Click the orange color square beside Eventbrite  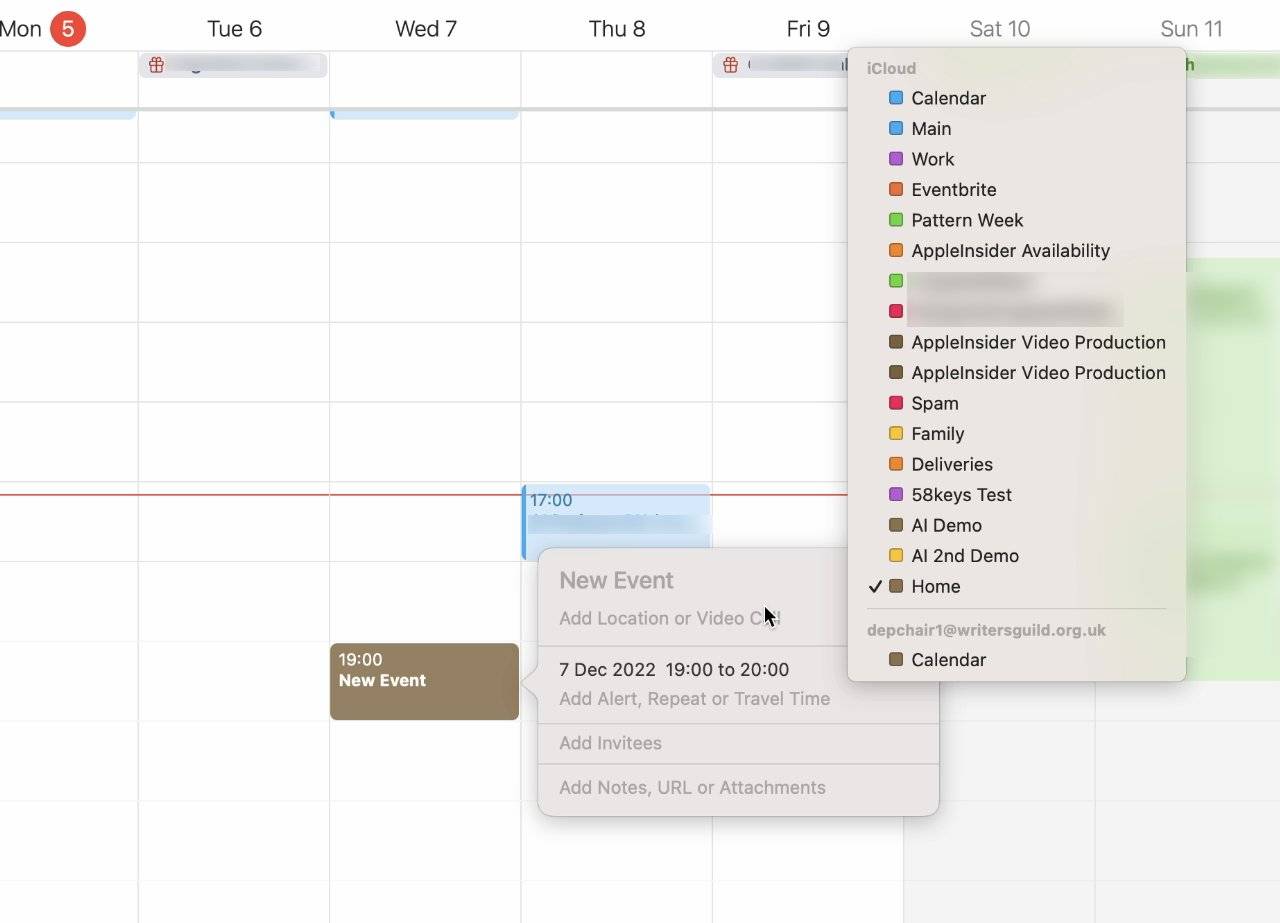click(894, 189)
